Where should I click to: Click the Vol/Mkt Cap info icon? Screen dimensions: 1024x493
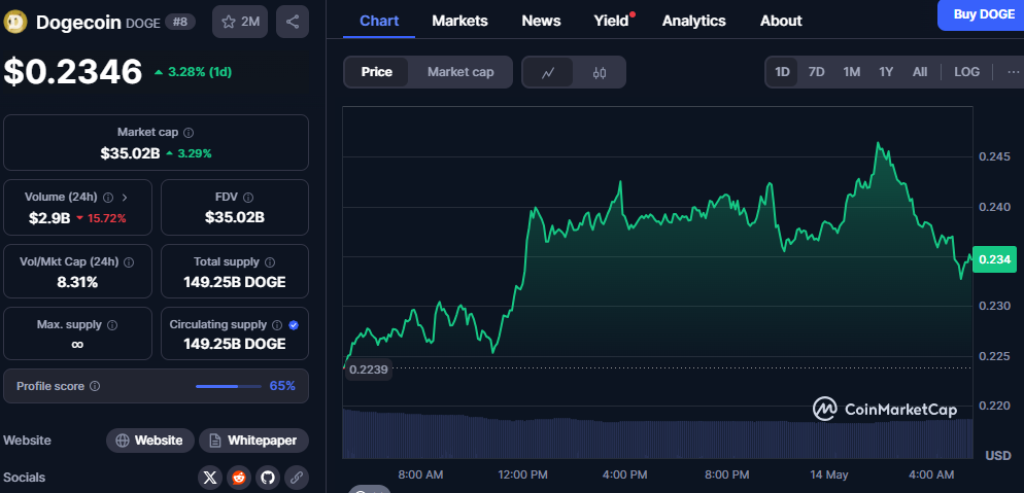pyautogui.click(x=129, y=262)
